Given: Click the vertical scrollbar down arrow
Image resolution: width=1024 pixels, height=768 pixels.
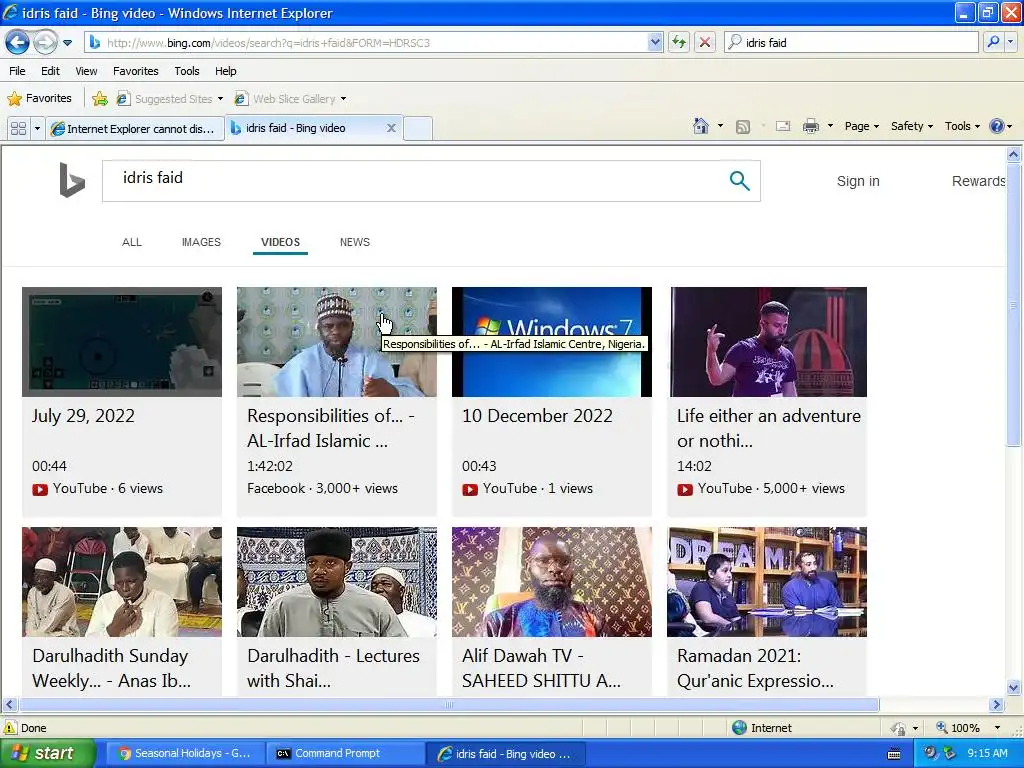Looking at the screenshot, I should pos(1014,687).
